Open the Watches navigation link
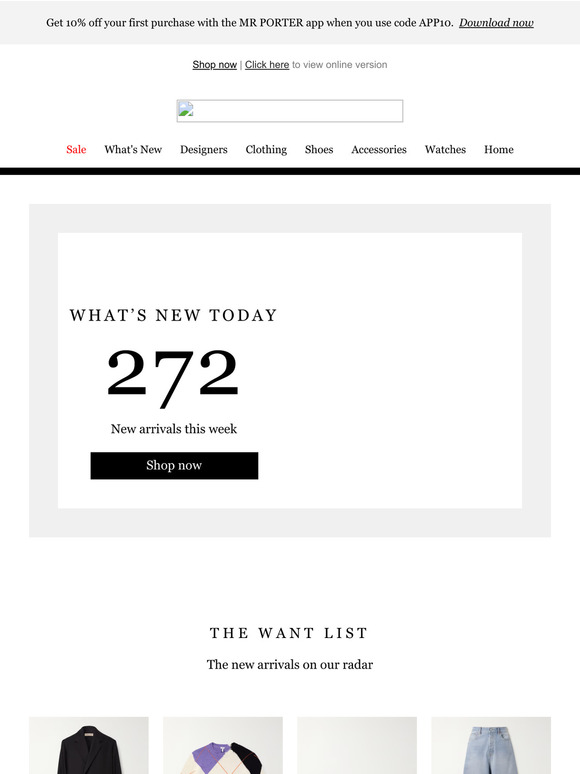 tap(445, 150)
